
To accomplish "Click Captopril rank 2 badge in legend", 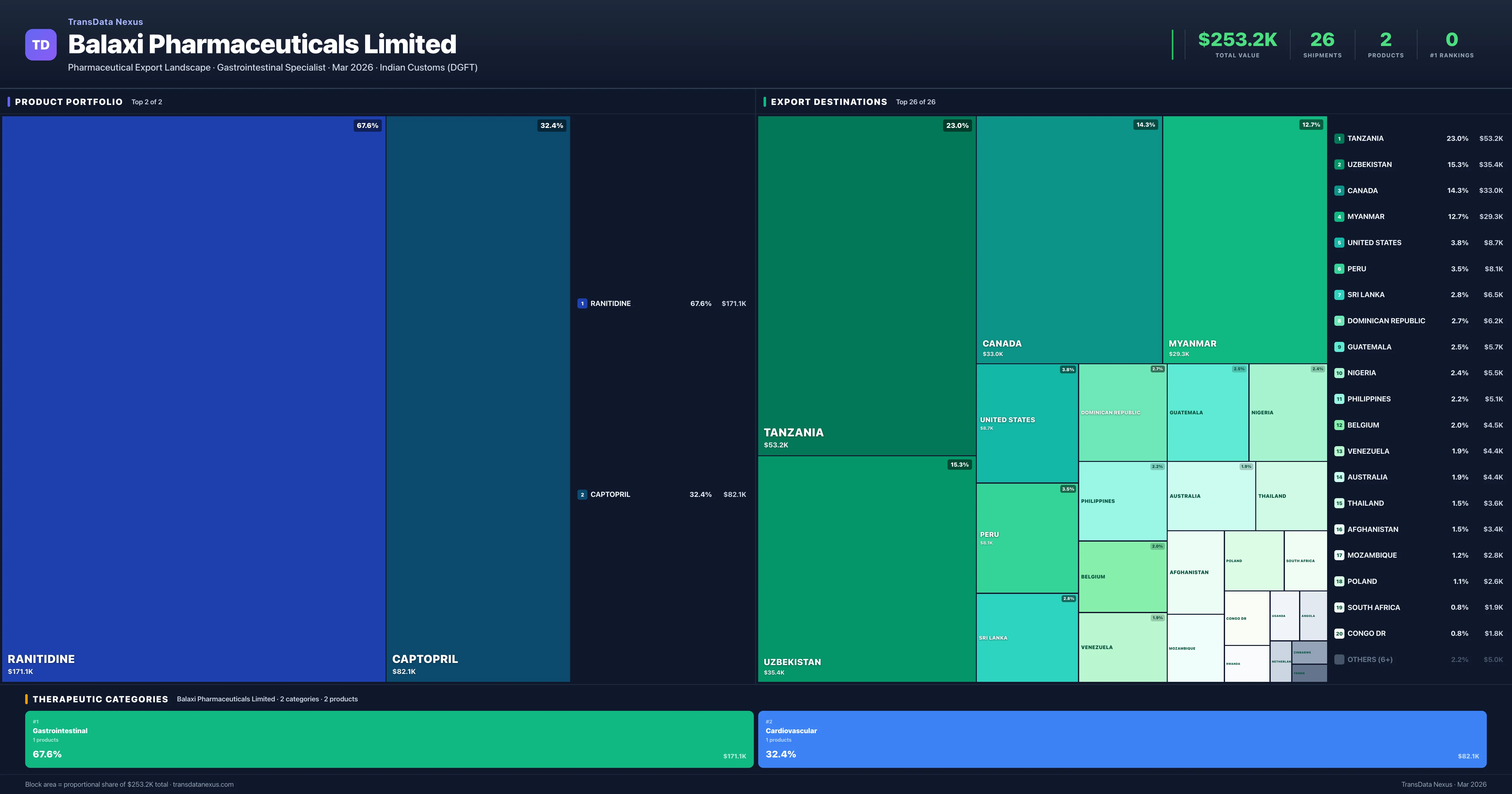I will (582, 494).
